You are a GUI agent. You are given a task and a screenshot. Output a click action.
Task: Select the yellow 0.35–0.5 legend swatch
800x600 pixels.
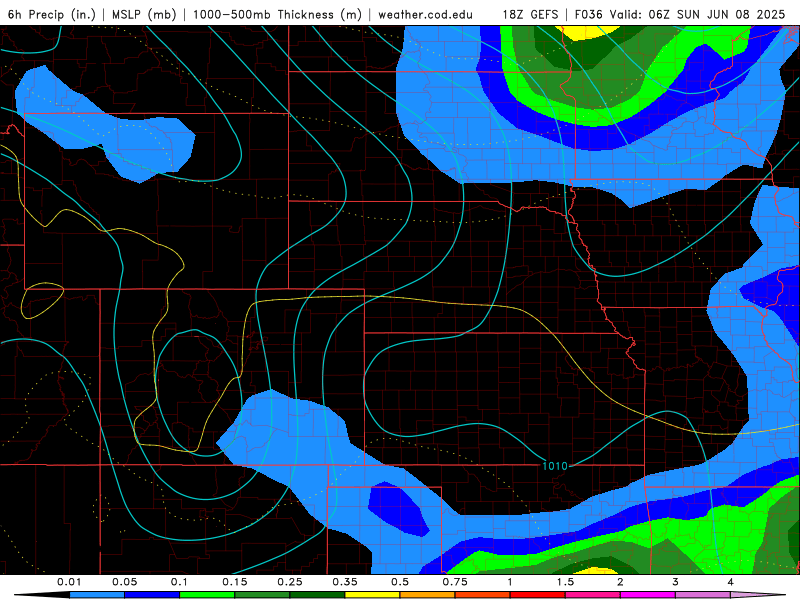[x=372, y=595]
